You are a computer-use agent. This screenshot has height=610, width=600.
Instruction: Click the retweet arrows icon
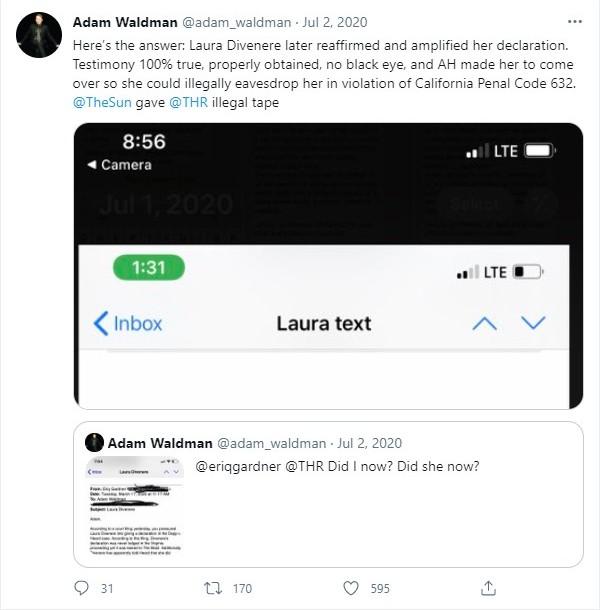[213, 588]
